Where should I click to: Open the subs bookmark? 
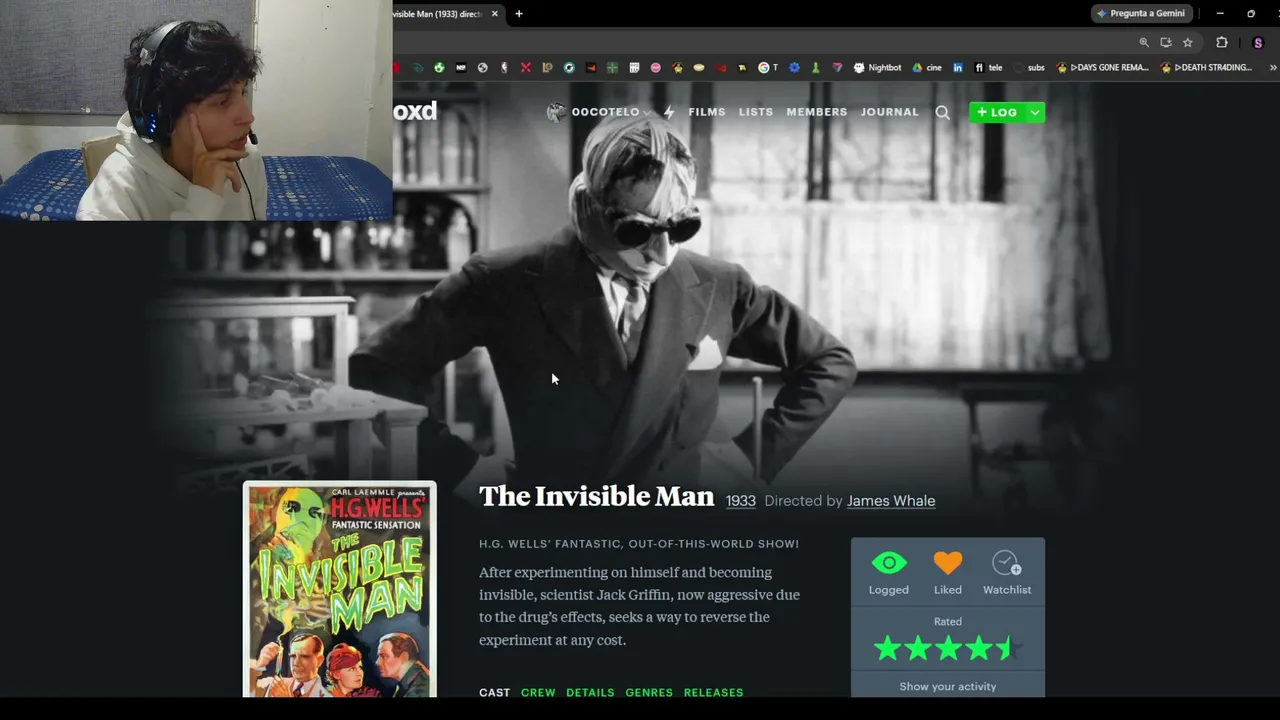[x=1029, y=68]
